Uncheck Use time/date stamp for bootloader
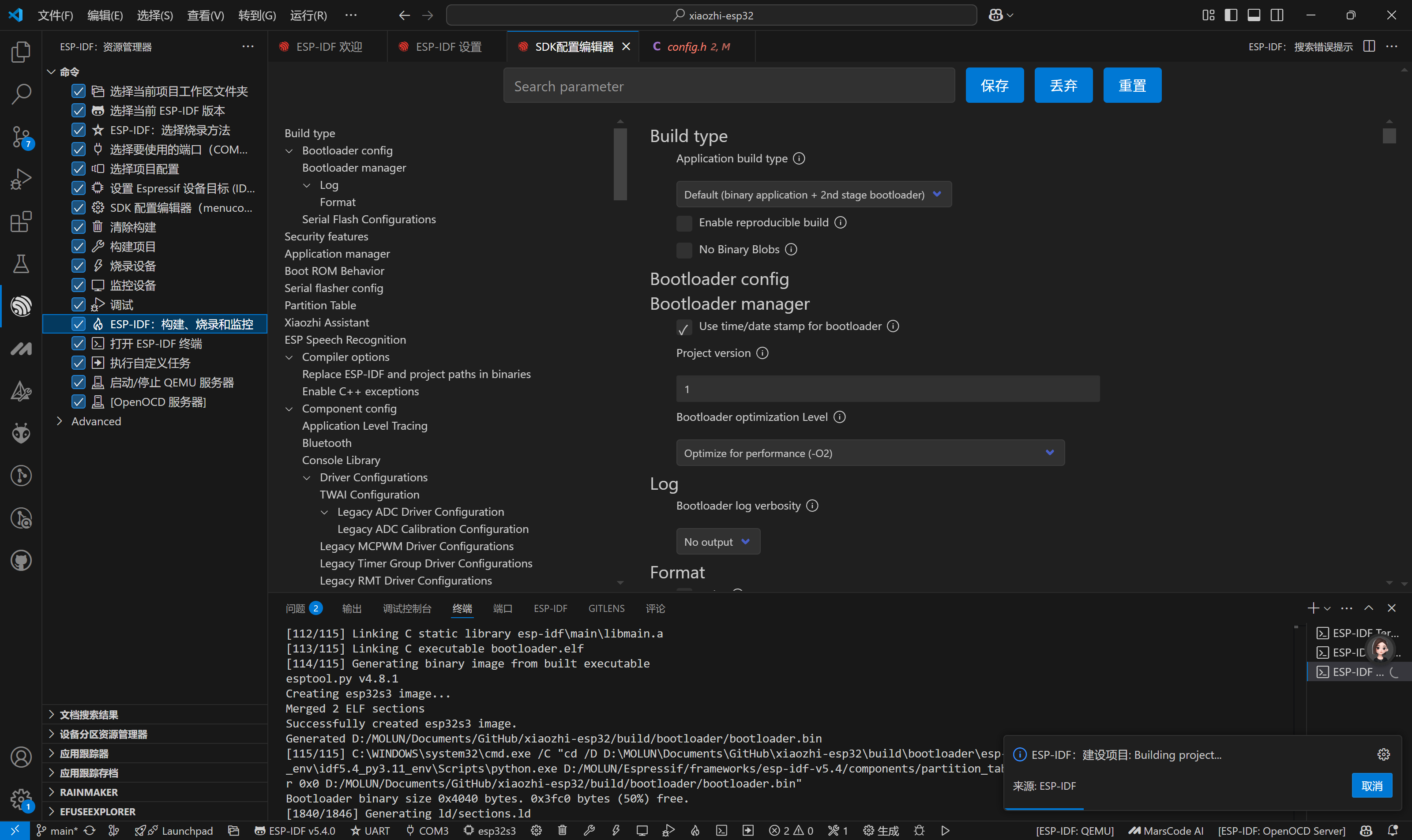The height and width of the screenshot is (840, 1412). 684,327
